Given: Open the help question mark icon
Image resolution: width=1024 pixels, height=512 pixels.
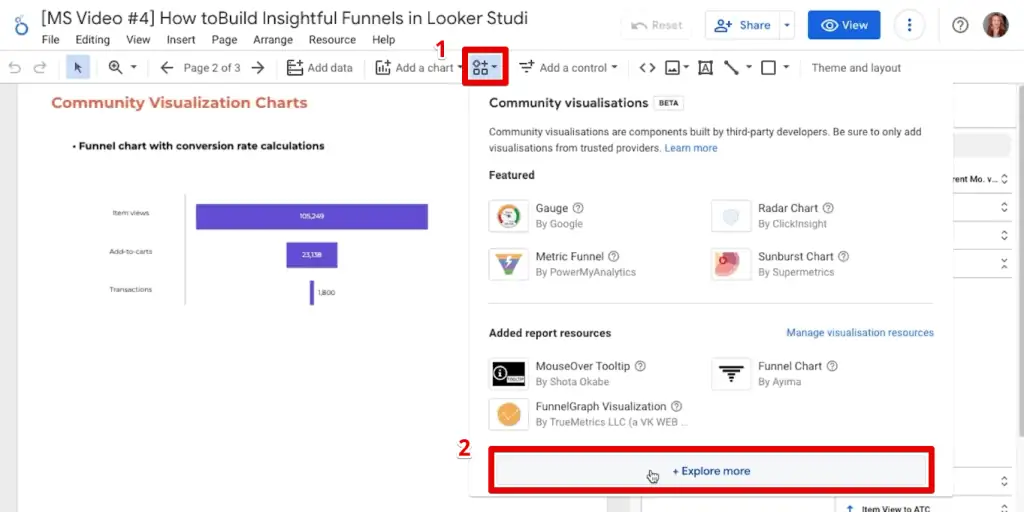Looking at the screenshot, I should pyautogui.click(x=960, y=25).
